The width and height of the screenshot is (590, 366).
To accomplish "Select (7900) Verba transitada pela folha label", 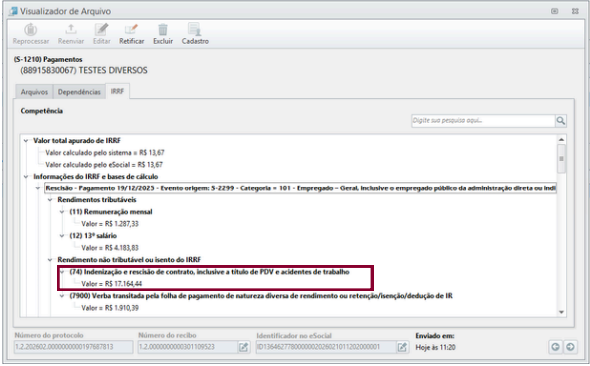I will coord(261,296).
